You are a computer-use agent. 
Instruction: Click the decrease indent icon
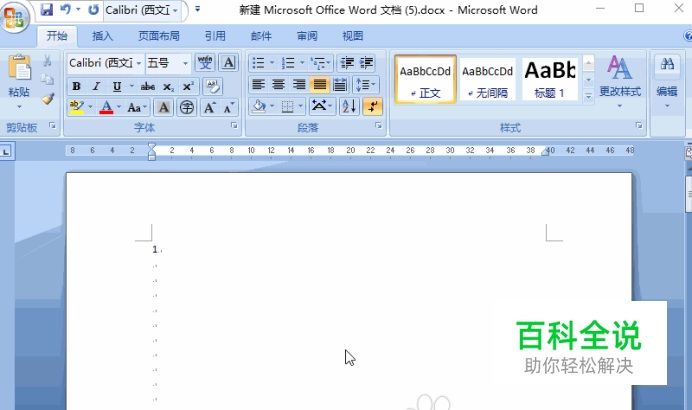click(347, 63)
